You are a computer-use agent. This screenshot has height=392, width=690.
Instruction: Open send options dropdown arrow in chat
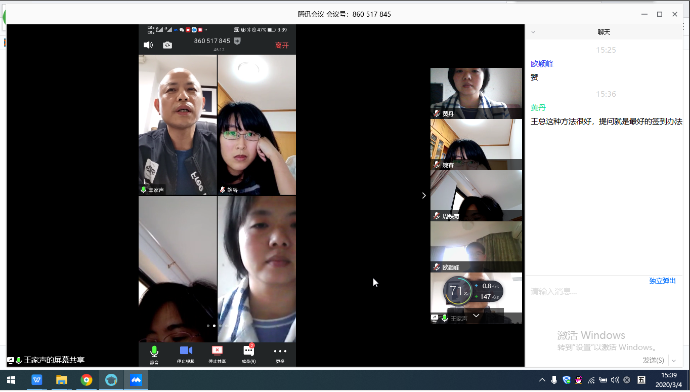coord(674,361)
